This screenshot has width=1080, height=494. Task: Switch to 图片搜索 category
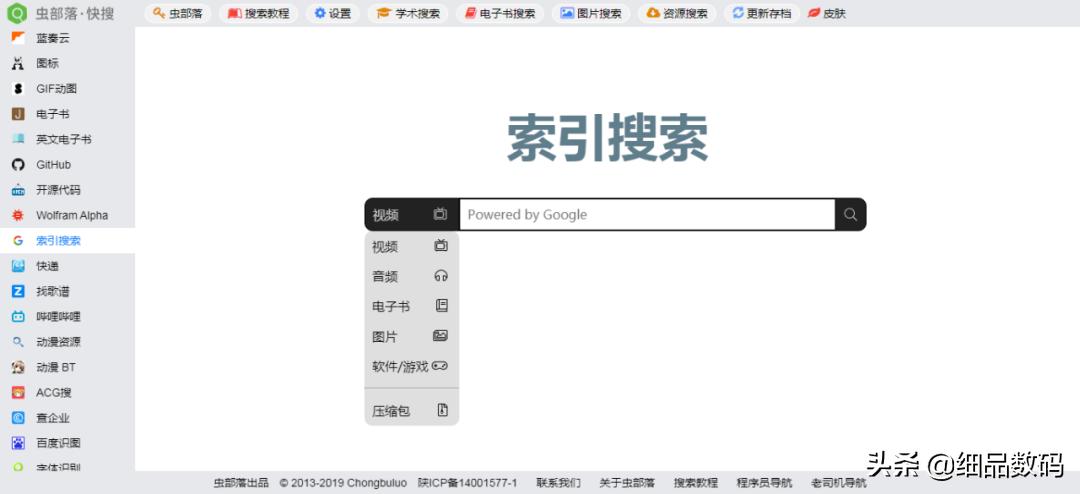[x=591, y=13]
